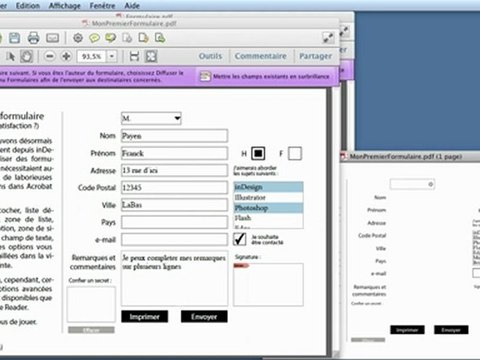Click the Code Postal field with 12345

(174, 188)
